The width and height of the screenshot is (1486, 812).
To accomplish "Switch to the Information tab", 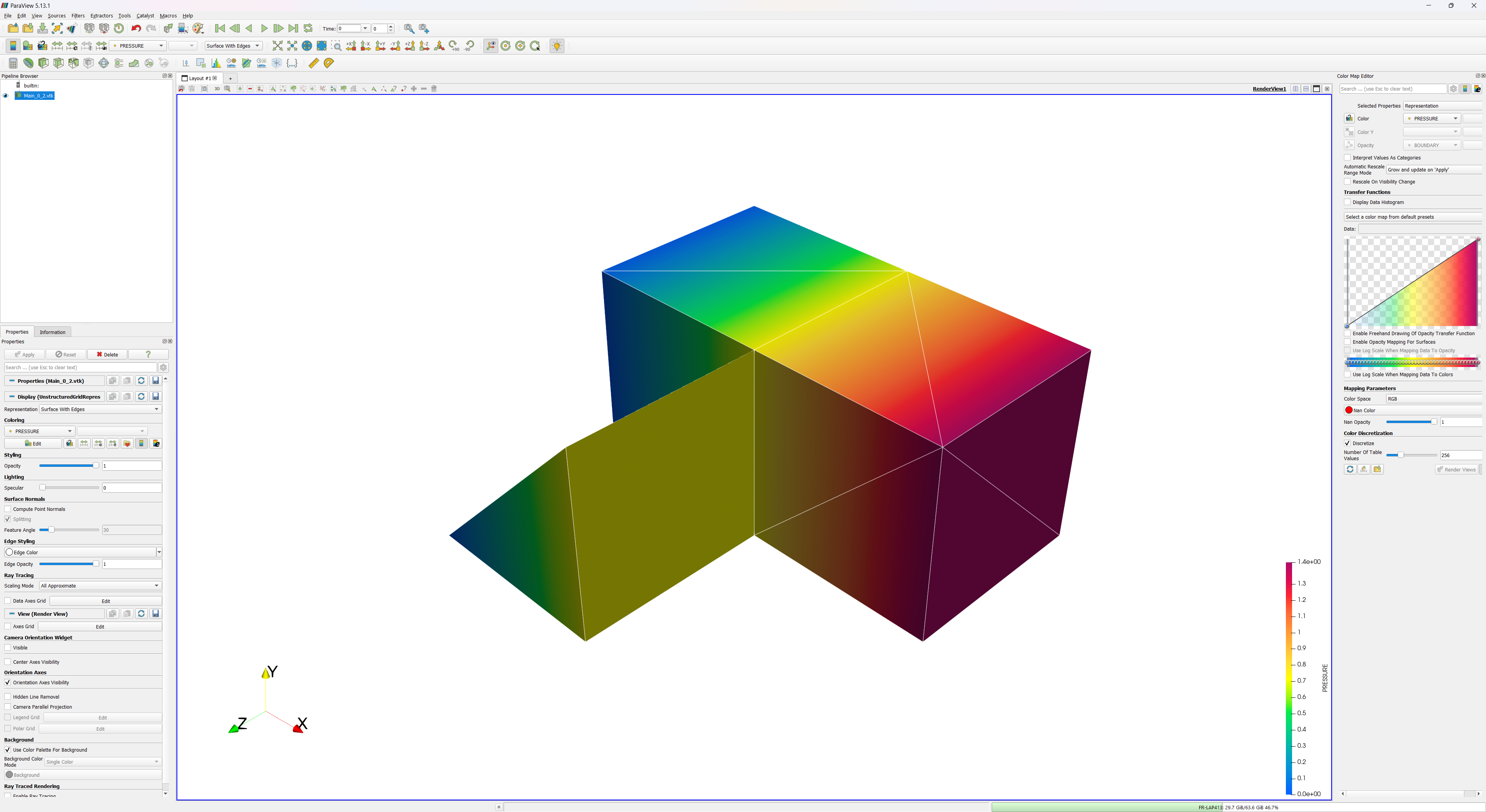I will 53,332.
